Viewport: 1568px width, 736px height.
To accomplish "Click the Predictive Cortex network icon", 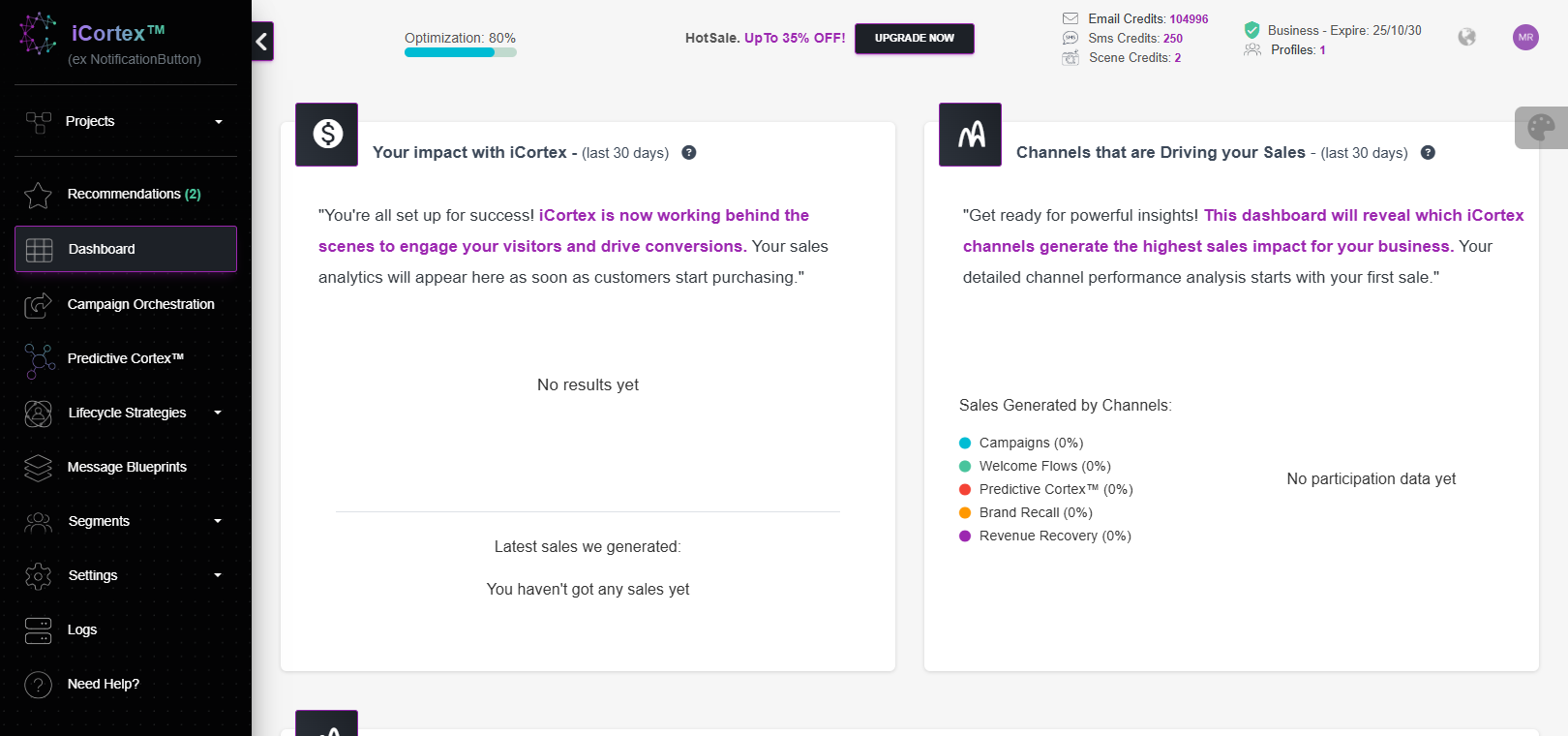I will click(40, 360).
